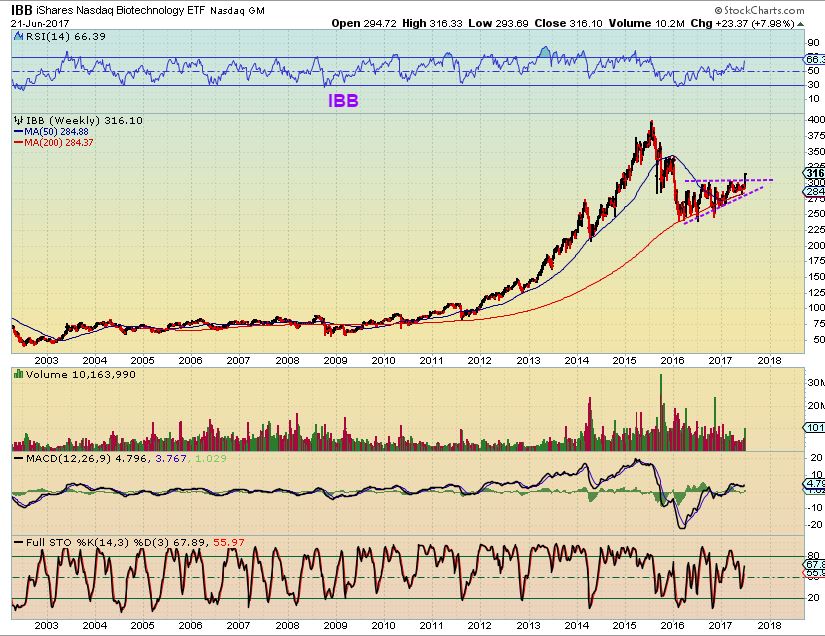The width and height of the screenshot is (825, 636).
Task: Click the Close 316.10 header value
Action: 568,24
